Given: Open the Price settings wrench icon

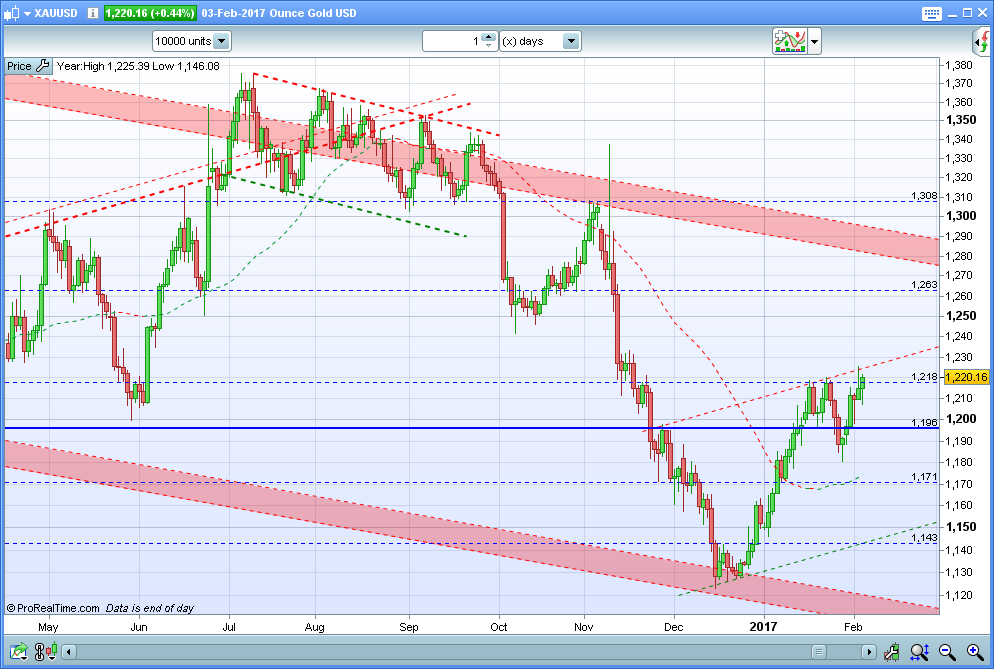Looking at the screenshot, I should pyautogui.click(x=42, y=65).
